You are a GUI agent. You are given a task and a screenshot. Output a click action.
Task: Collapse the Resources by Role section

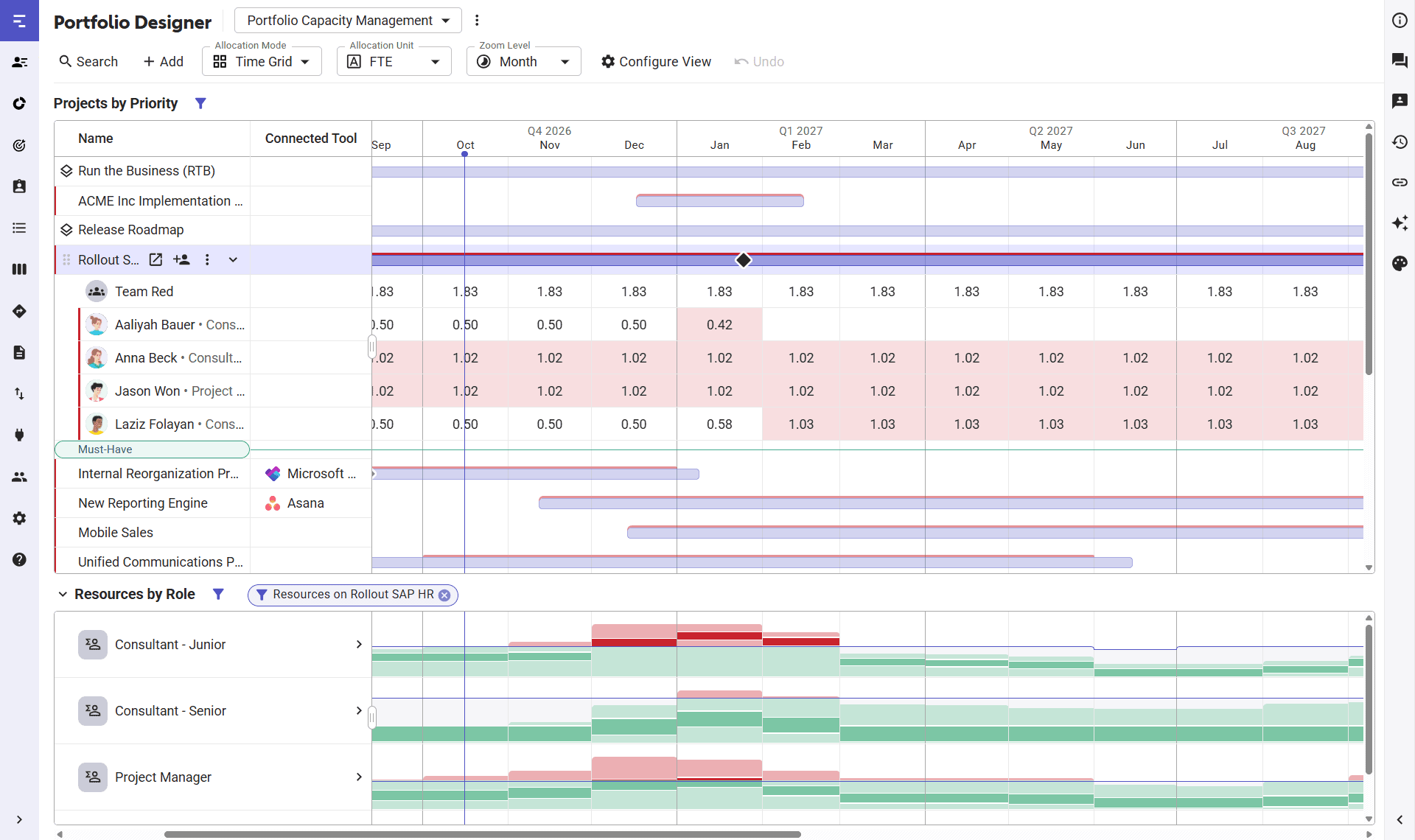pyautogui.click(x=63, y=594)
